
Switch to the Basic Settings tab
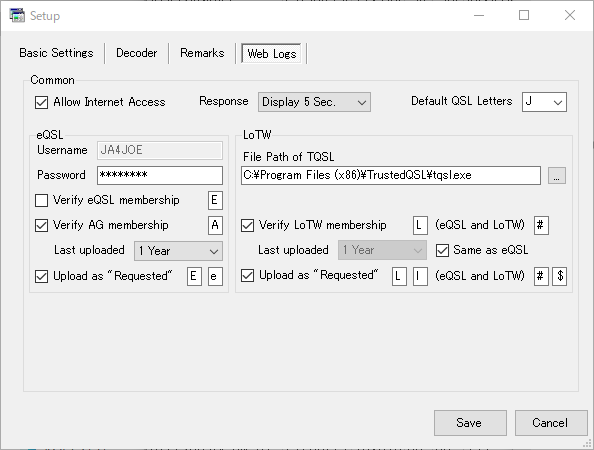(x=56, y=53)
